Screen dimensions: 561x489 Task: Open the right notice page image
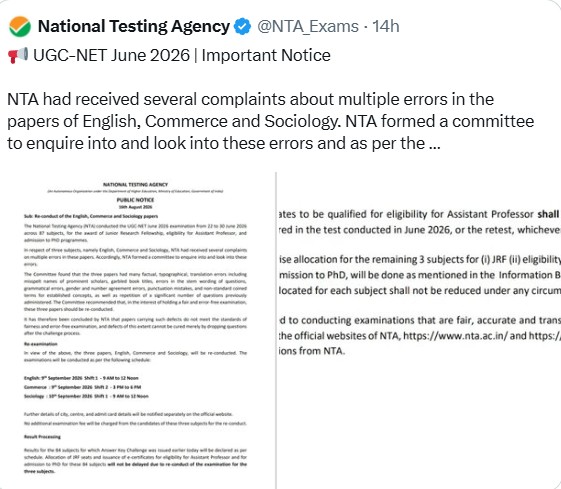coord(419,331)
